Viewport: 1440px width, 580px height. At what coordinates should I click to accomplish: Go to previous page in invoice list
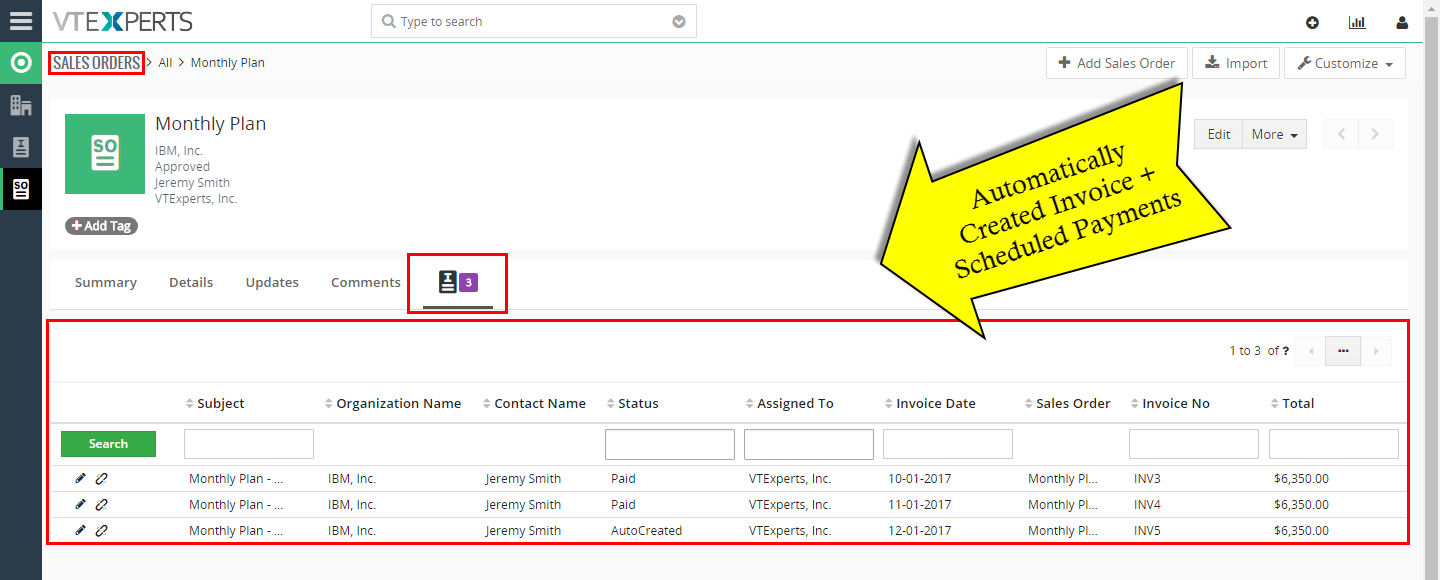pyautogui.click(x=1310, y=351)
